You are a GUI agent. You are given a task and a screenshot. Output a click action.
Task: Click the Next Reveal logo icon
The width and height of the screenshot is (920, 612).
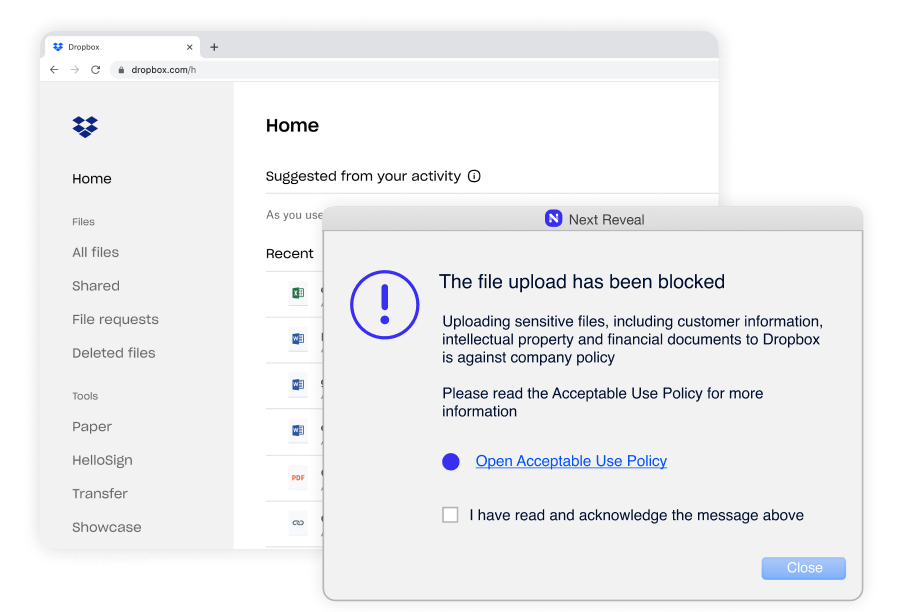click(x=553, y=218)
